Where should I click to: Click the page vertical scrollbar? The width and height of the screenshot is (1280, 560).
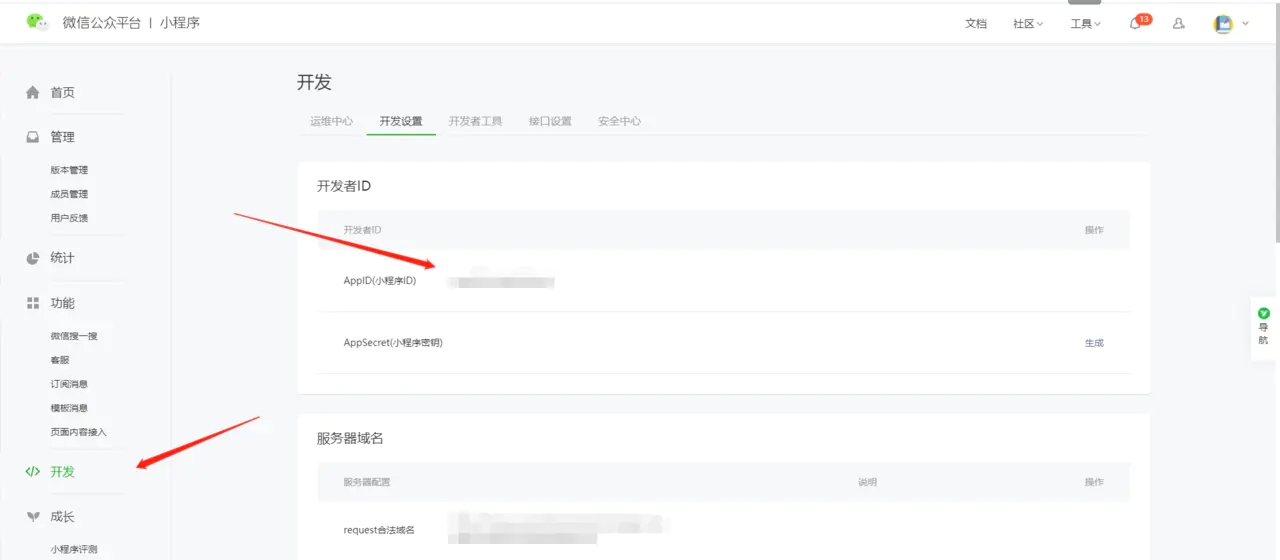click(x=1276, y=124)
